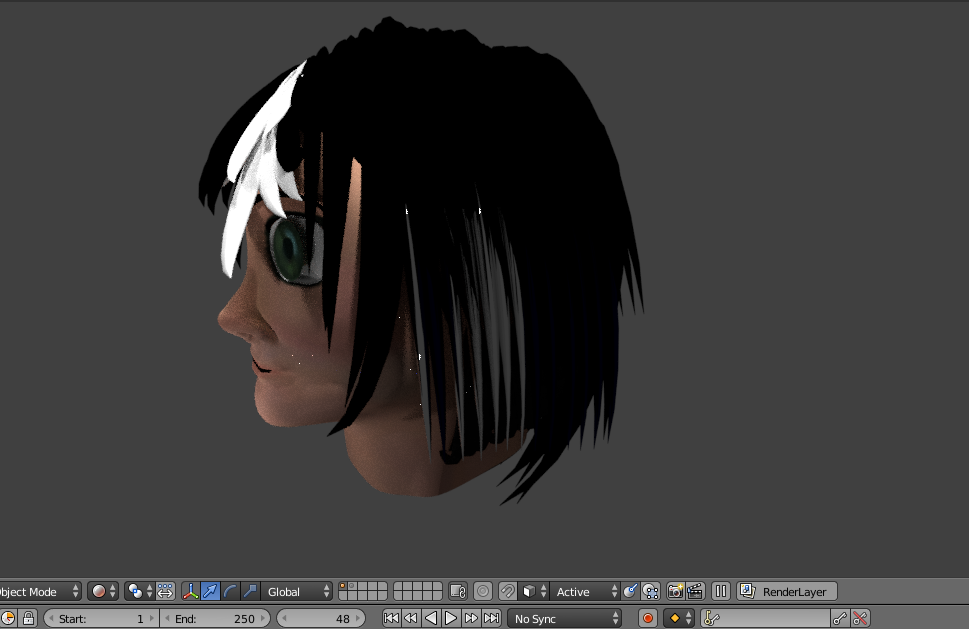Screen dimensions: 969x629
Task: Toggle the time cursor lock icon
Action: point(28,618)
